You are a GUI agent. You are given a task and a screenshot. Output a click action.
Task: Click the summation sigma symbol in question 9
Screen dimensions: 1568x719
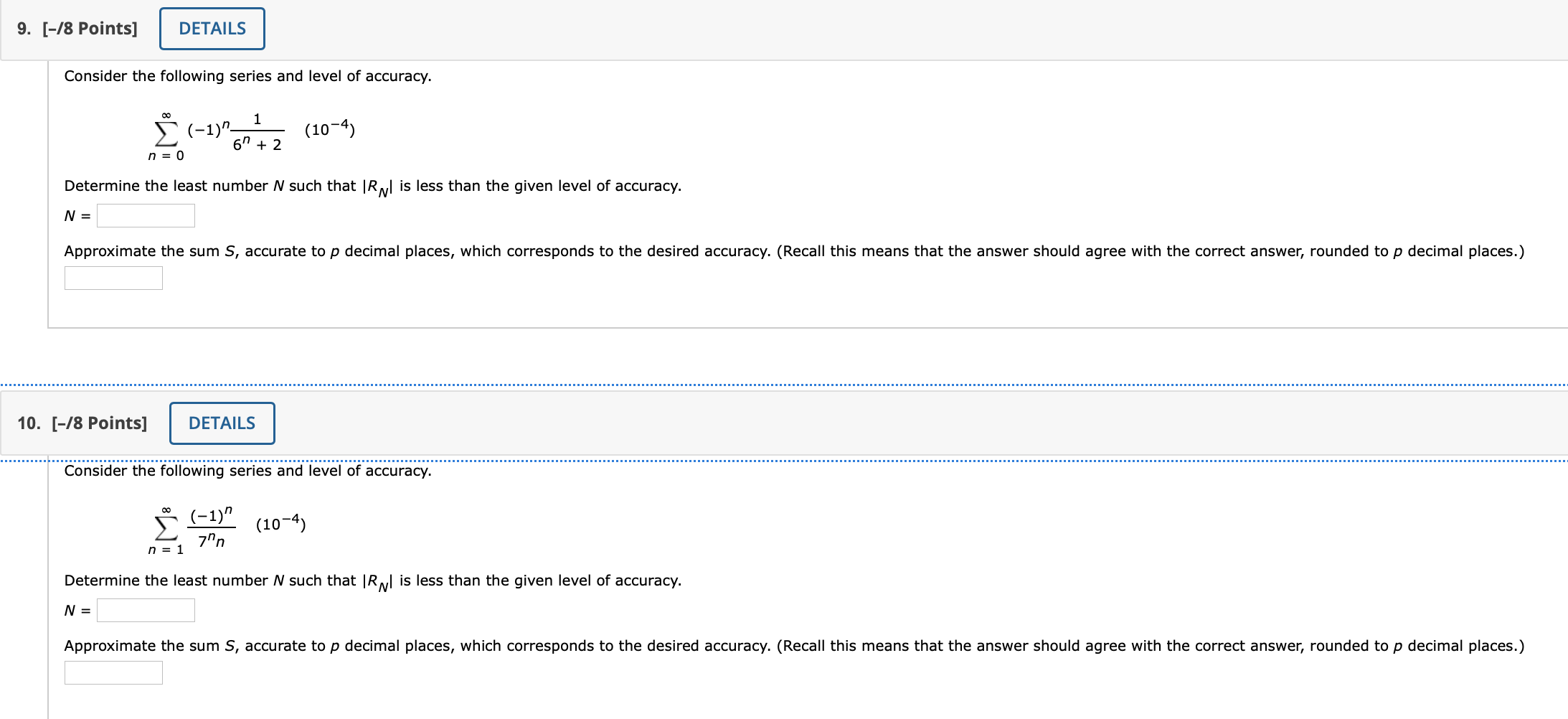[166, 133]
